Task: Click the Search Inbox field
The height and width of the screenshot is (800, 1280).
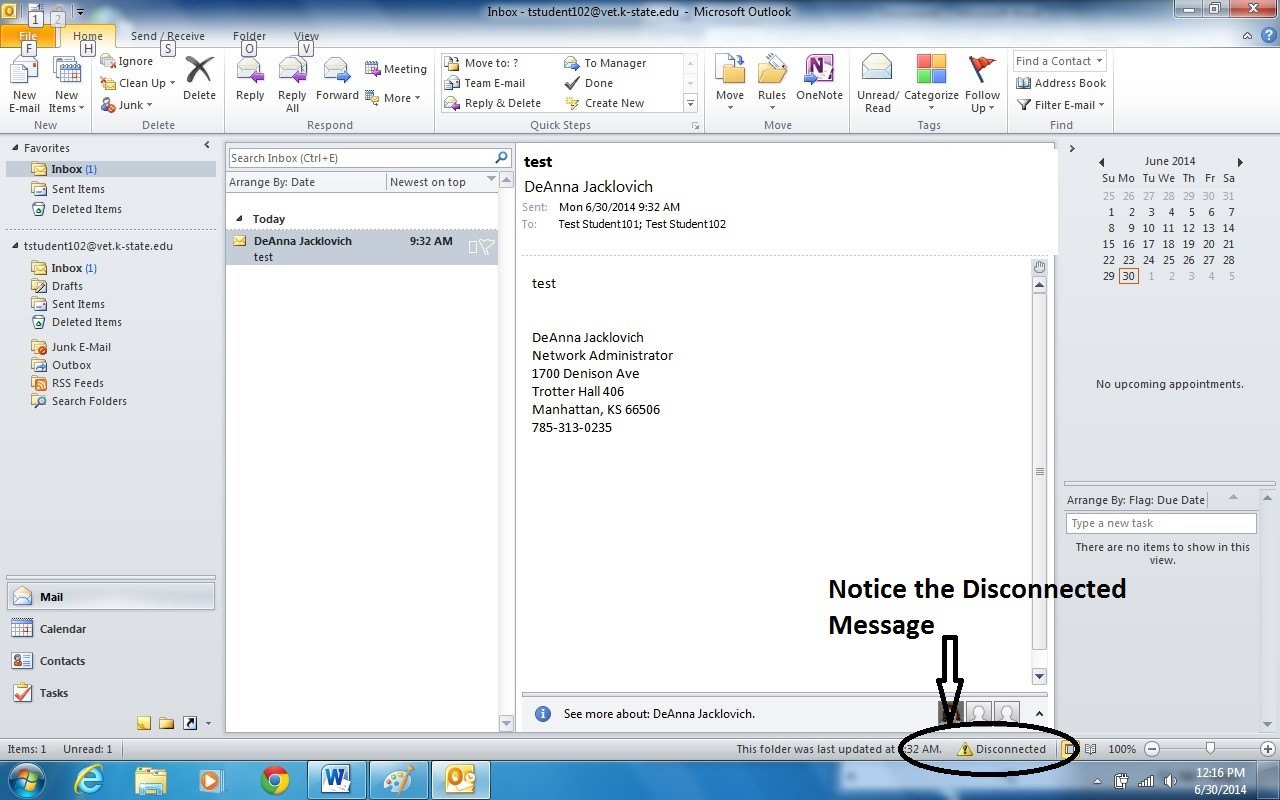Action: [360, 158]
